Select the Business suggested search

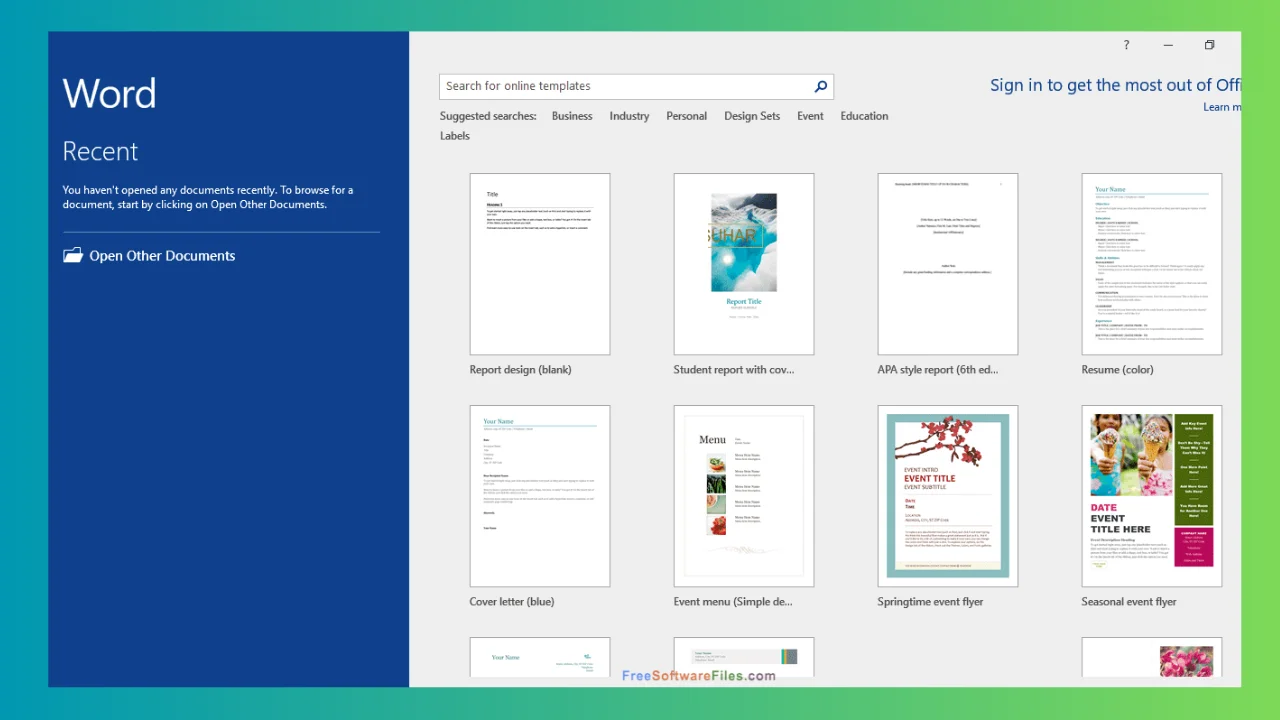pyautogui.click(x=572, y=116)
